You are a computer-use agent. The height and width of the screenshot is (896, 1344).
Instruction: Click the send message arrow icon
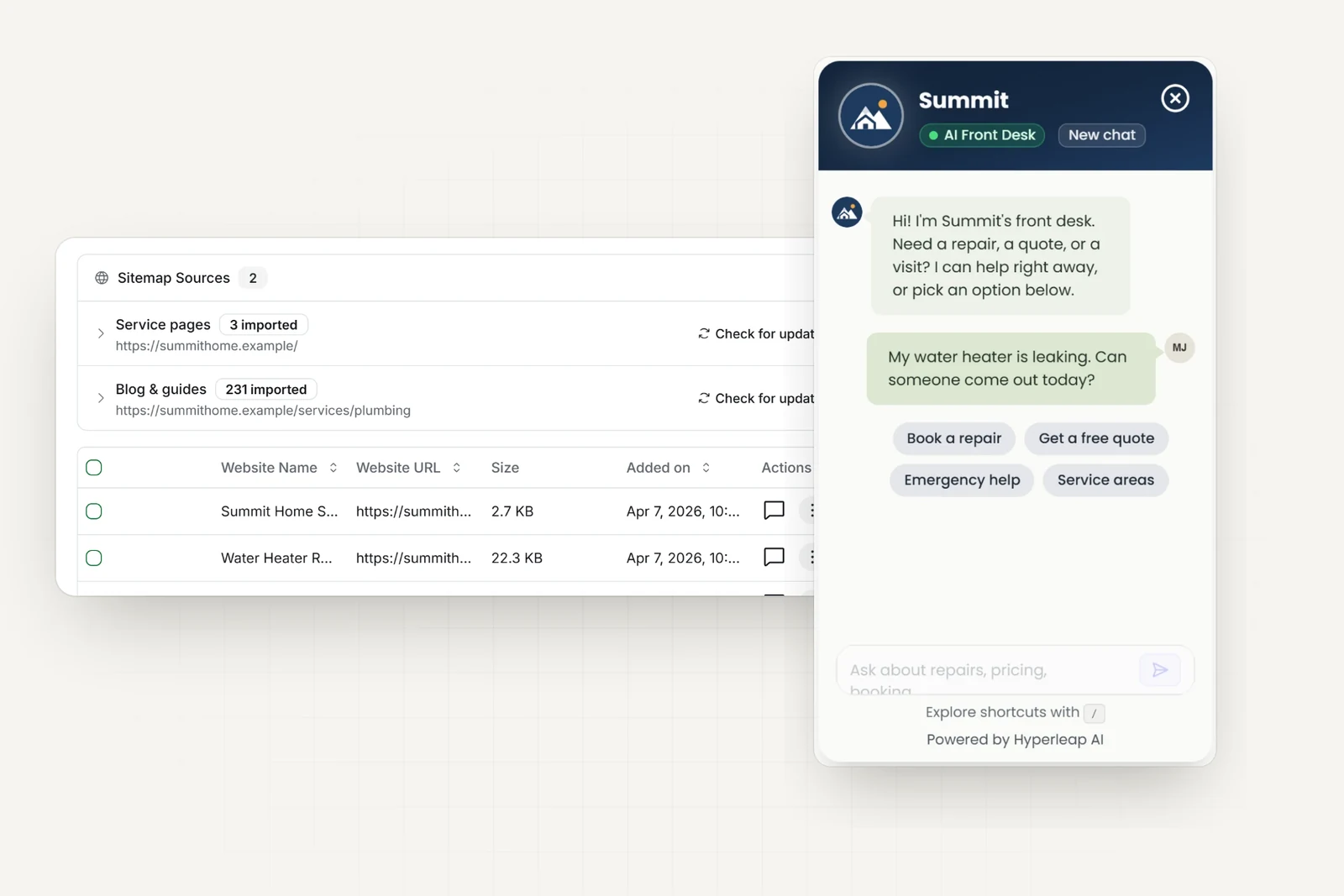click(x=1160, y=669)
